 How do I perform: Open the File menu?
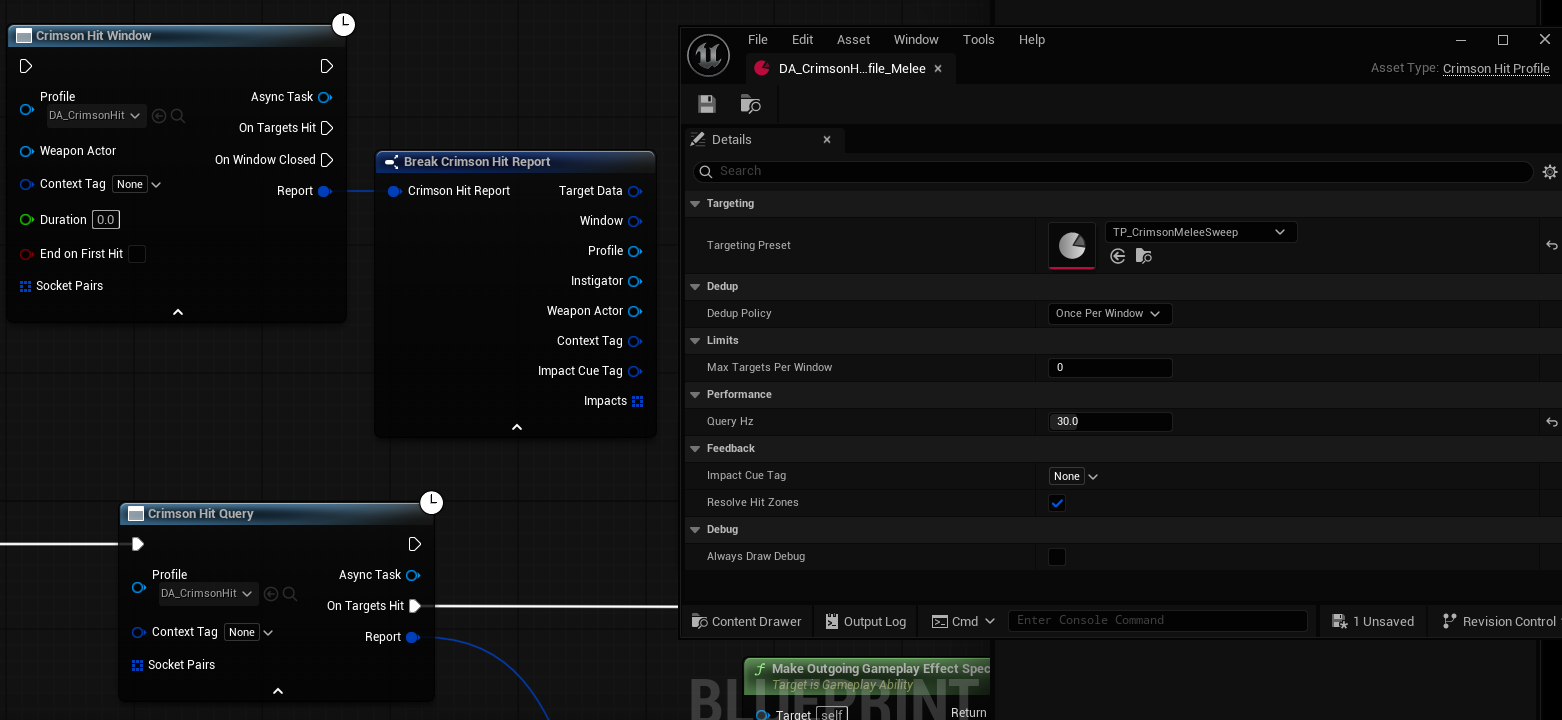point(758,40)
